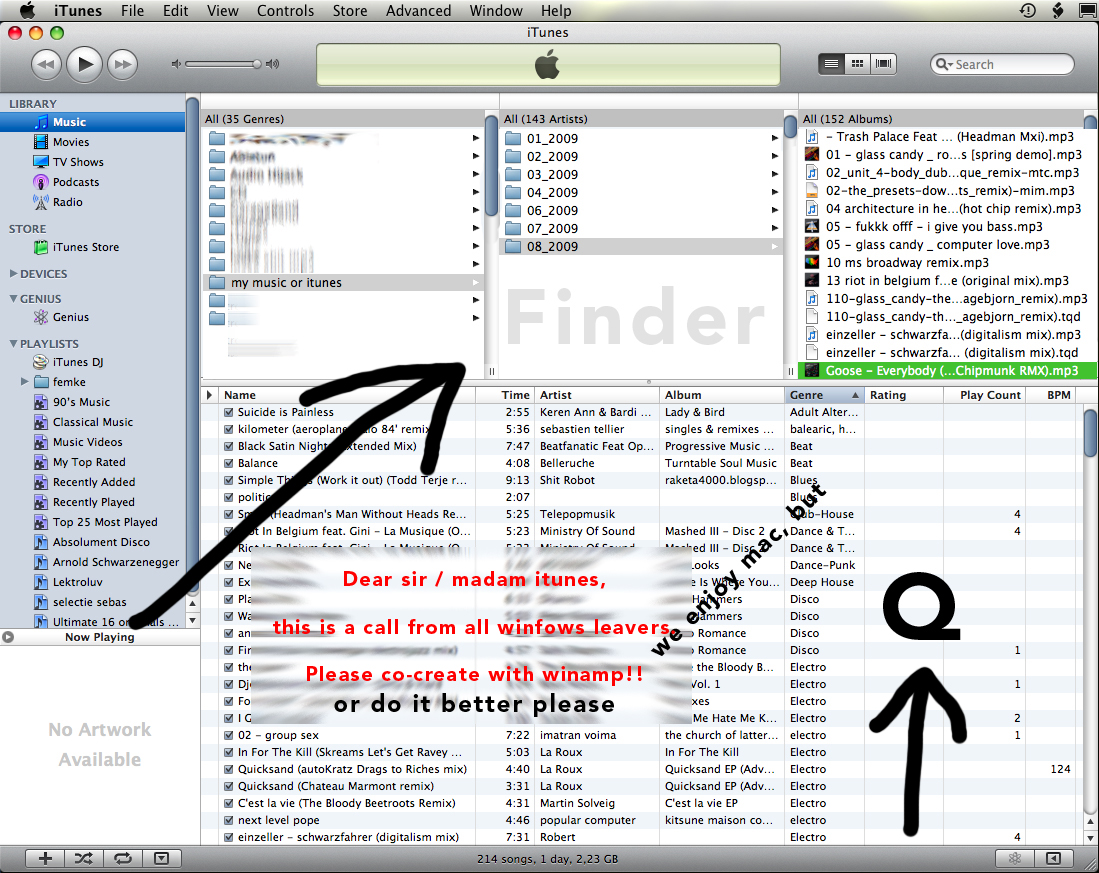Open the 90's Music smart playlist
Viewport: 1099px width, 873px height.
pyautogui.click(x=81, y=402)
